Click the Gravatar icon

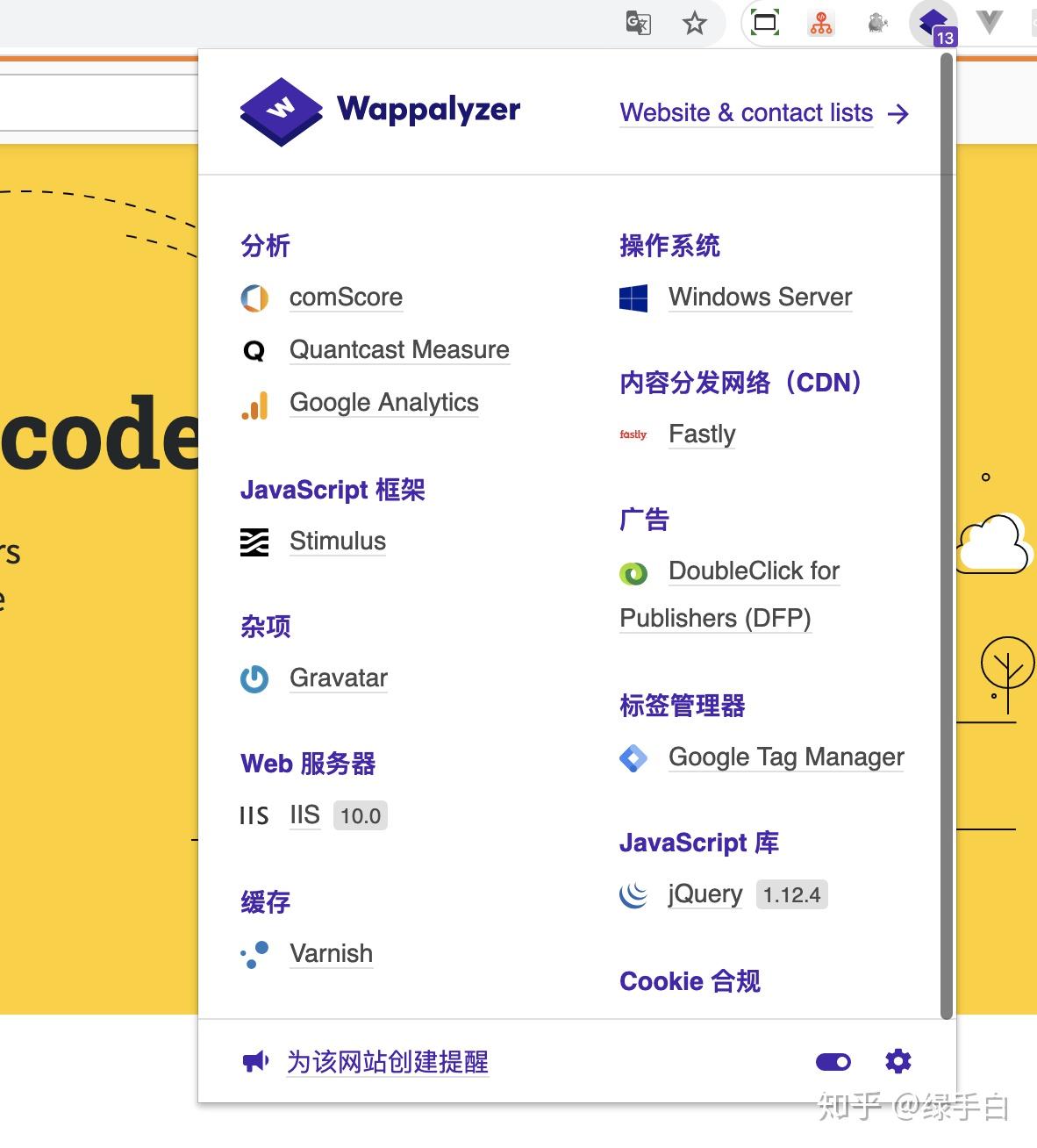[254, 679]
